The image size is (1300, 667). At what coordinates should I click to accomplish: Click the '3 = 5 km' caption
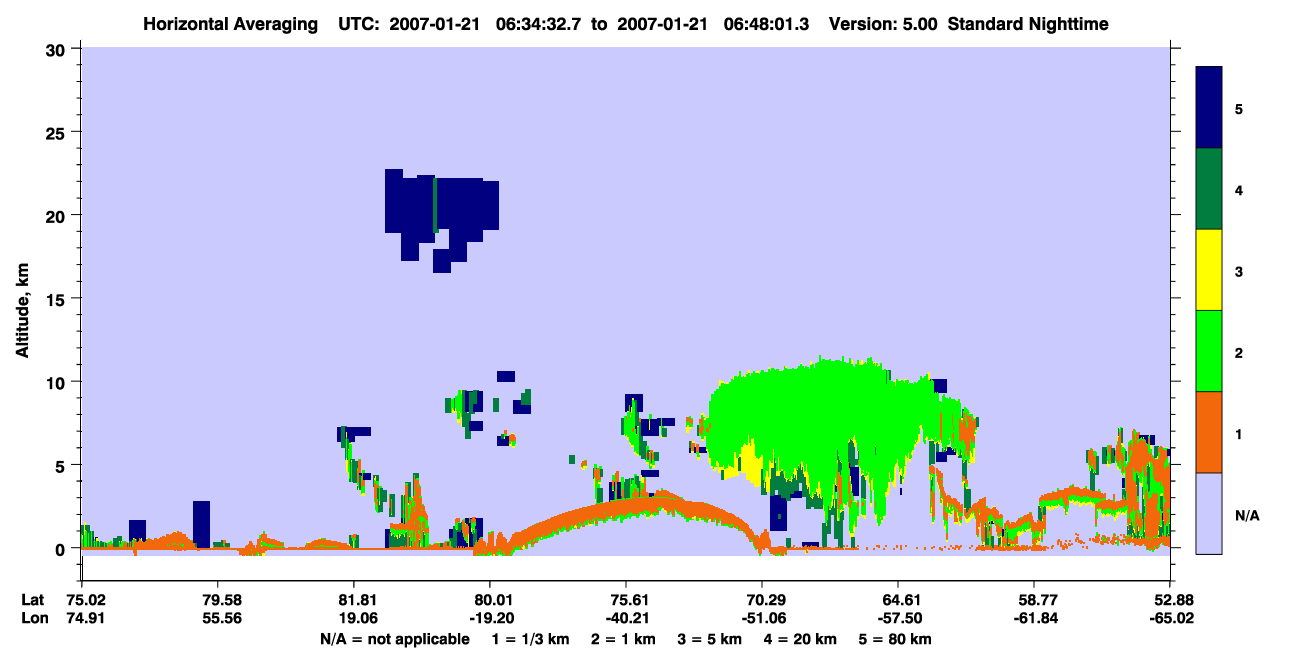(711, 639)
